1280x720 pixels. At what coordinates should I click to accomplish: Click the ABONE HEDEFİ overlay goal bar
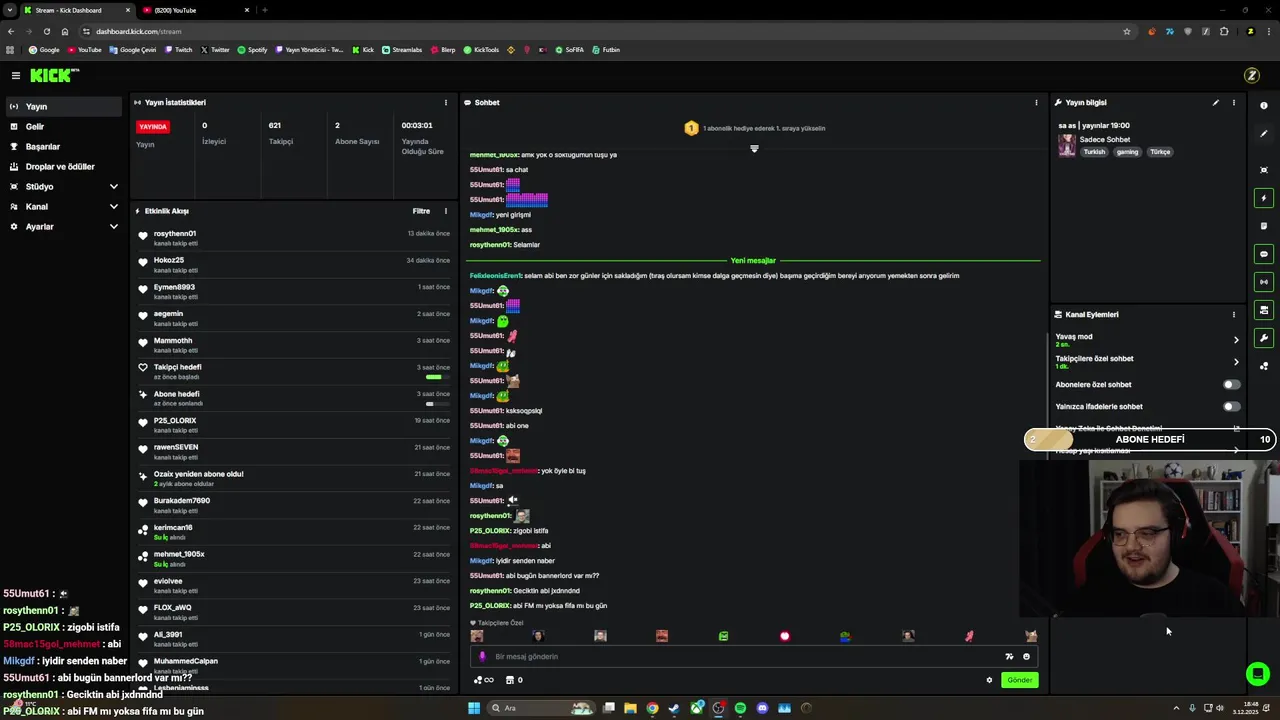pos(1150,440)
